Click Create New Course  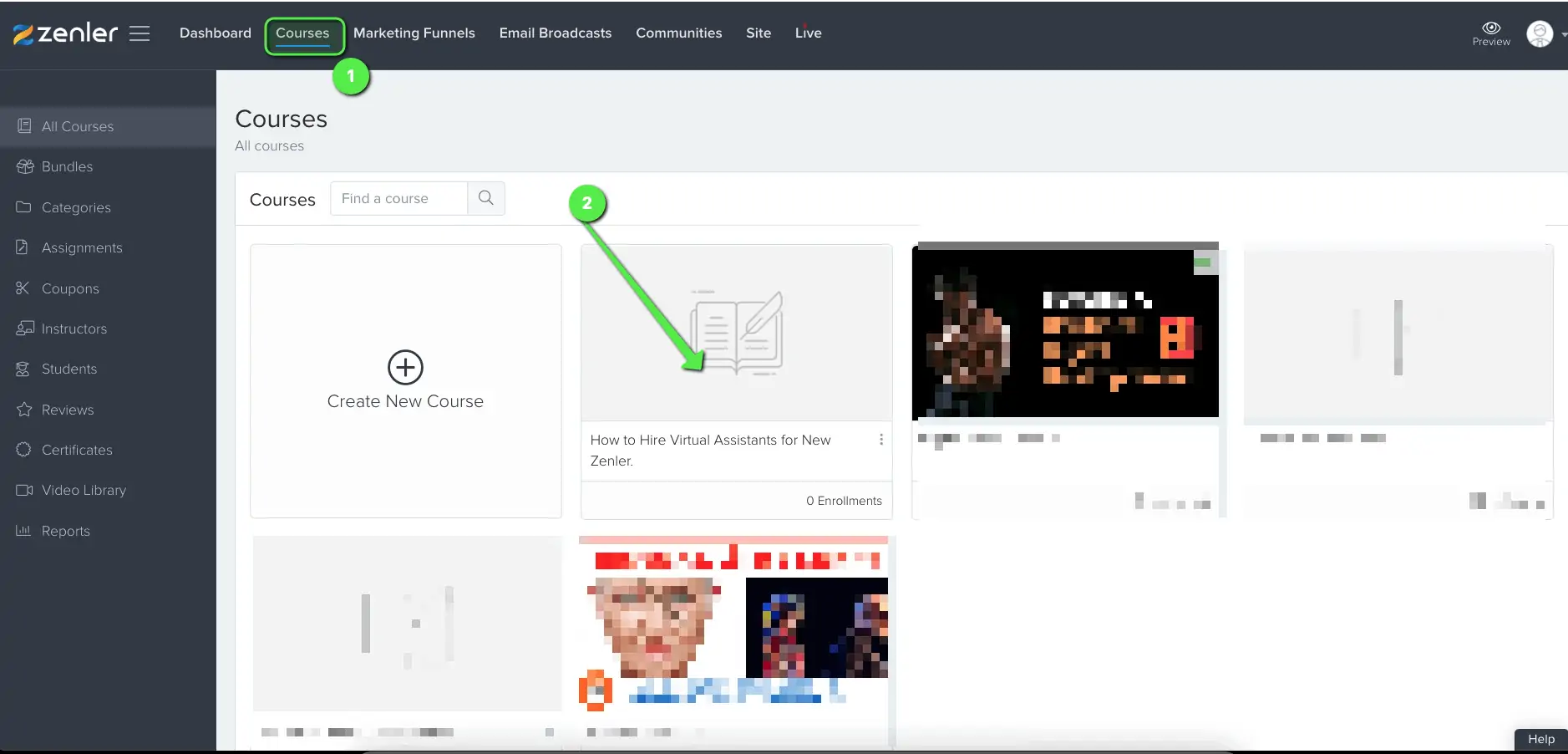pos(405,380)
